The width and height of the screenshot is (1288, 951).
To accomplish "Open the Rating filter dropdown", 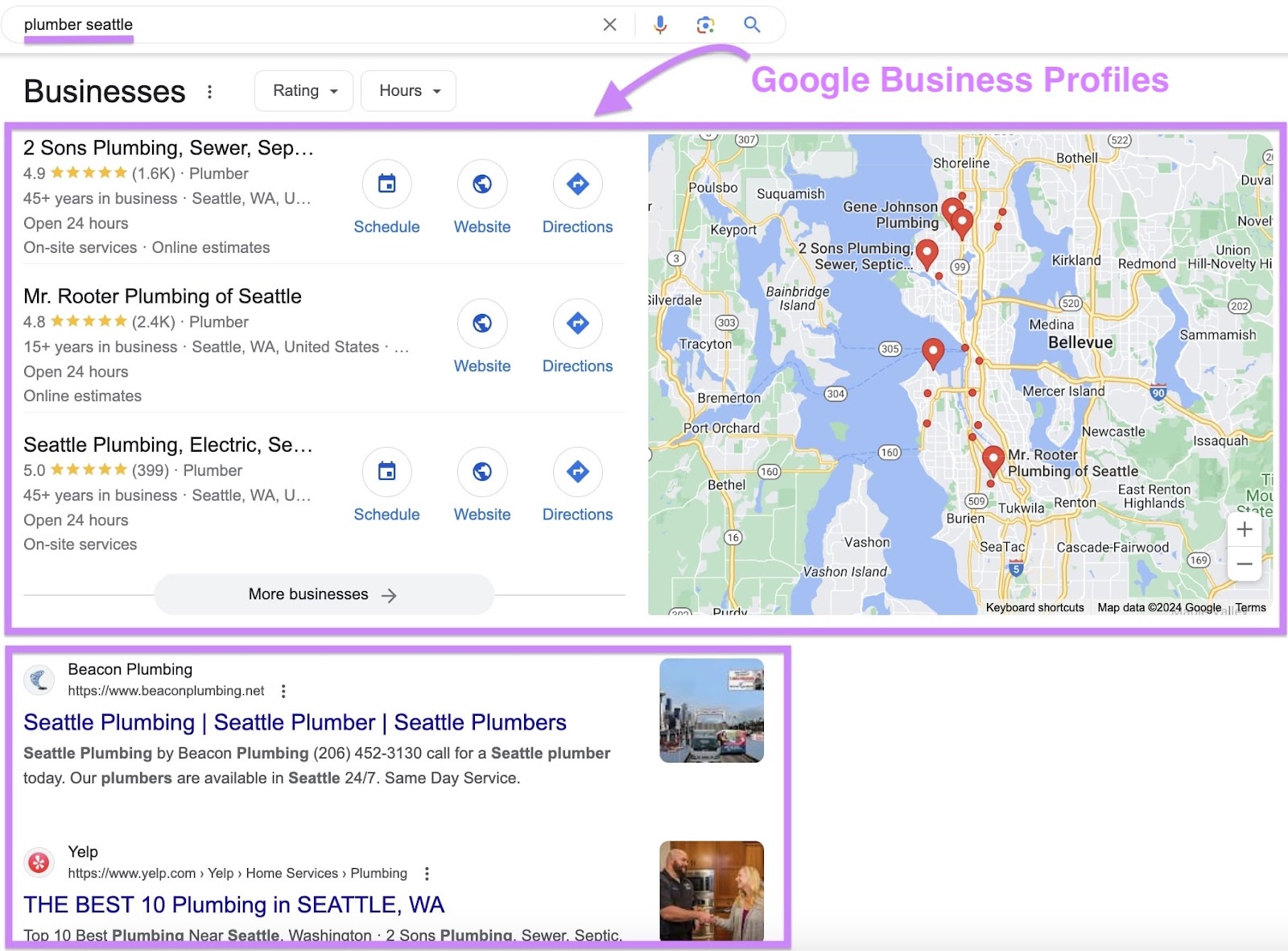I will click(x=303, y=90).
